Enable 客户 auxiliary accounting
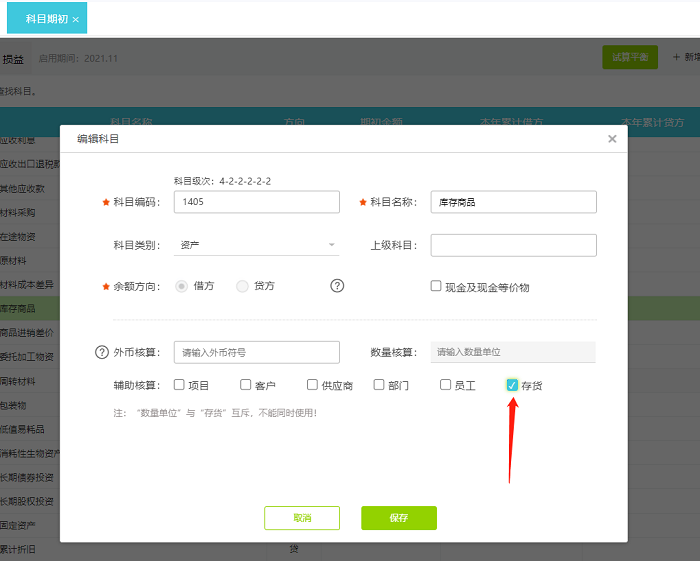 pos(246,384)
